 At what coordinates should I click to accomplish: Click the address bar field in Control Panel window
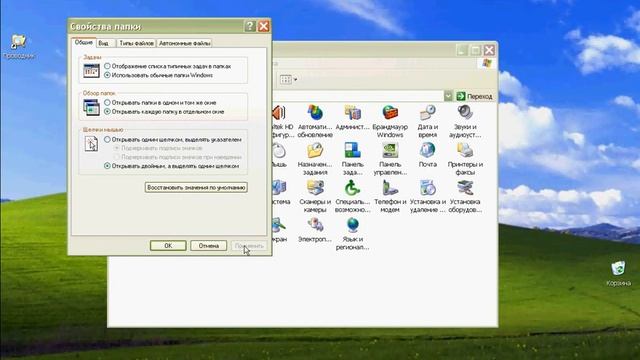click(x=358, y=96)
